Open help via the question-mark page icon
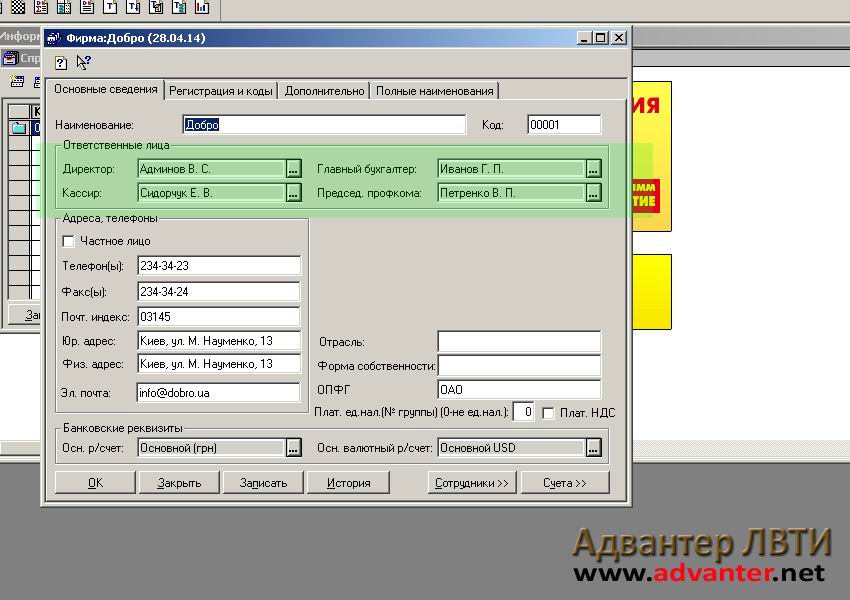 pyautogui.click(x=61, y=63)
